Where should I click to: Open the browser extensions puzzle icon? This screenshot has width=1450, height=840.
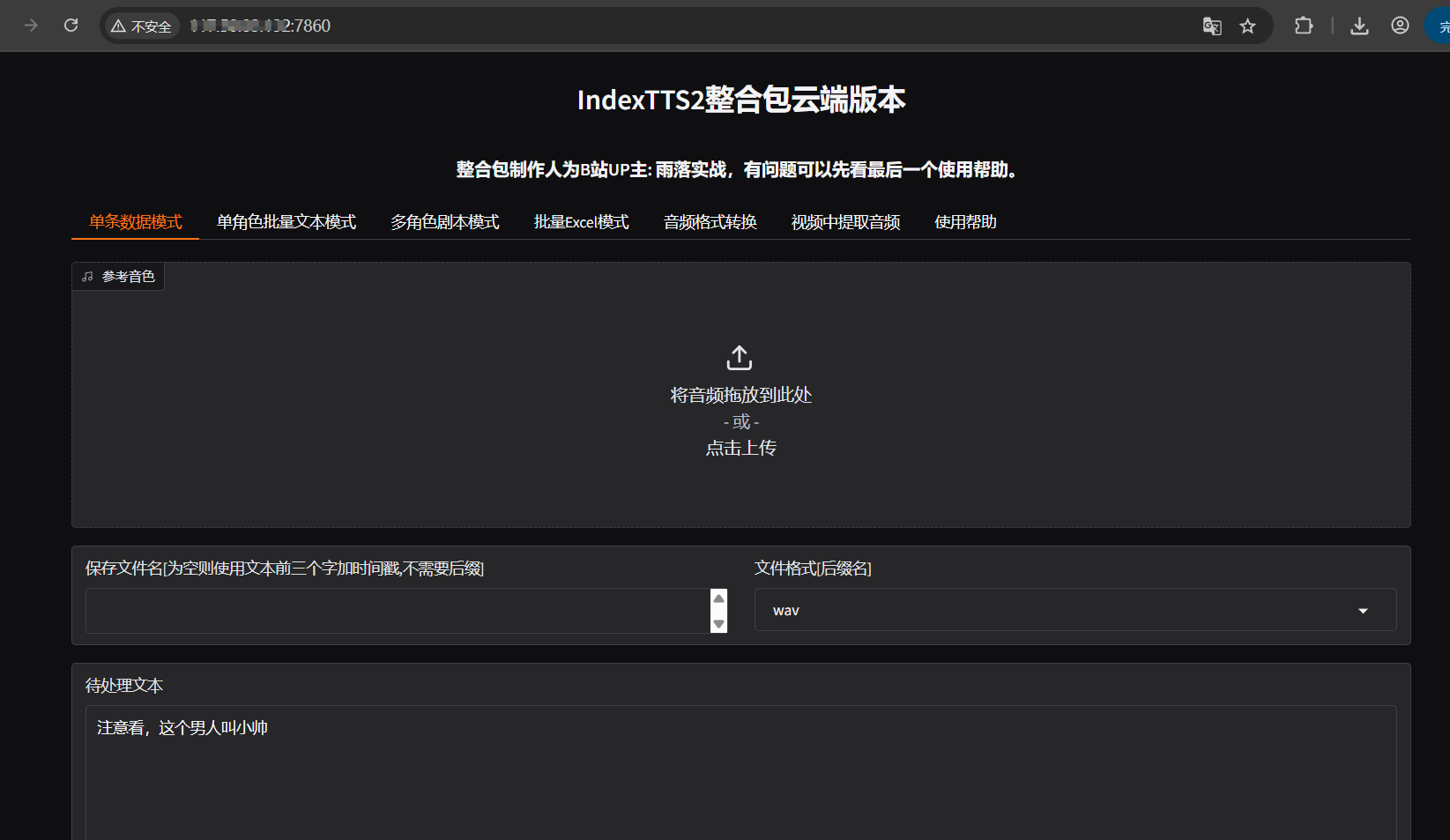(1304, 26)
